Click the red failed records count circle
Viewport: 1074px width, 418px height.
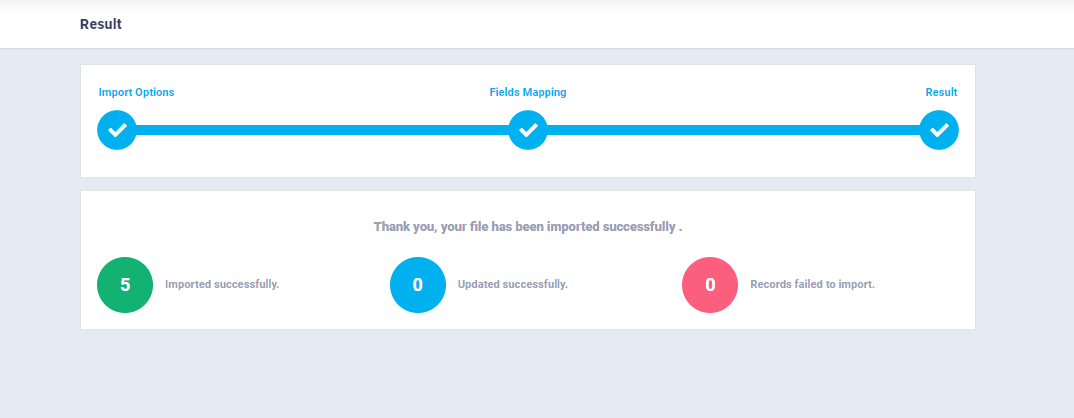click(710, 285)
